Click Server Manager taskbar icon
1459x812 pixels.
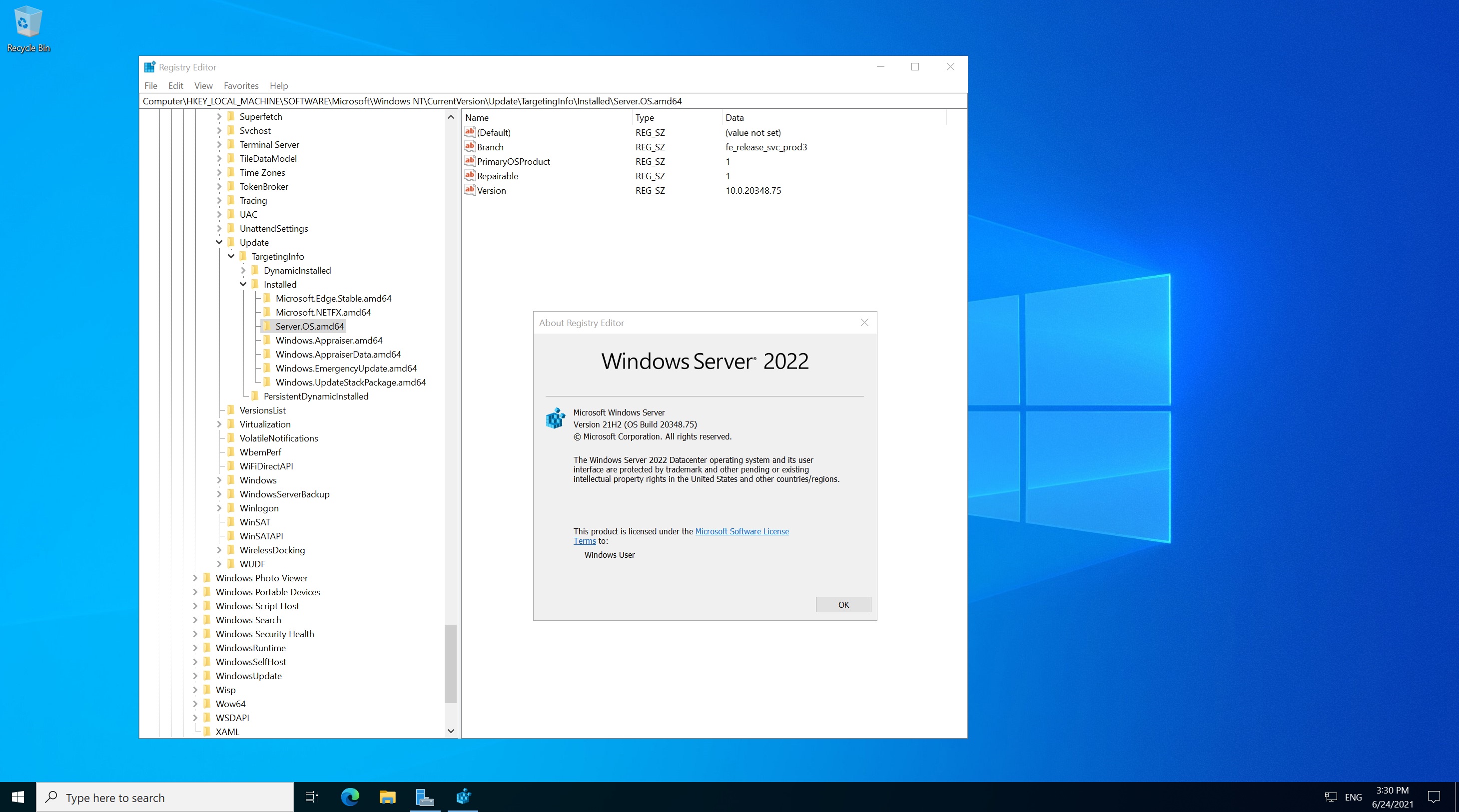click(425, 797)
